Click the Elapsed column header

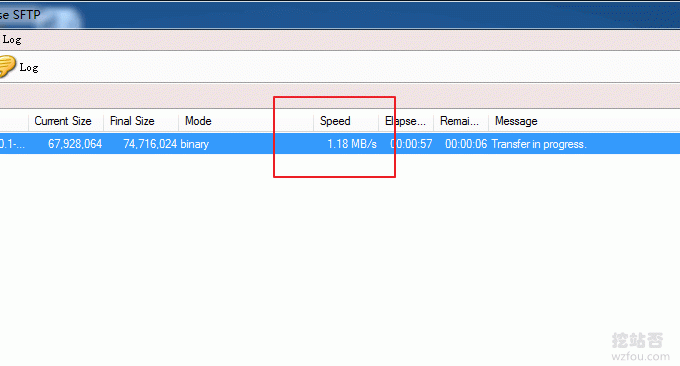tap(405, 121)
